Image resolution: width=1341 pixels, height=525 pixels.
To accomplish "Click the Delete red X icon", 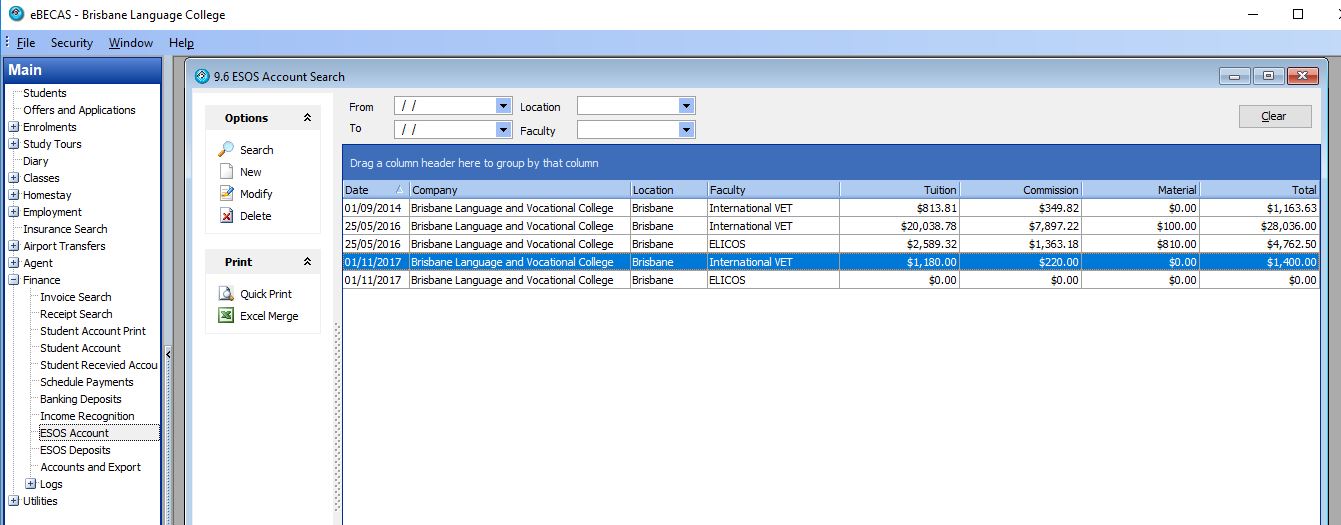I will 226,216.
